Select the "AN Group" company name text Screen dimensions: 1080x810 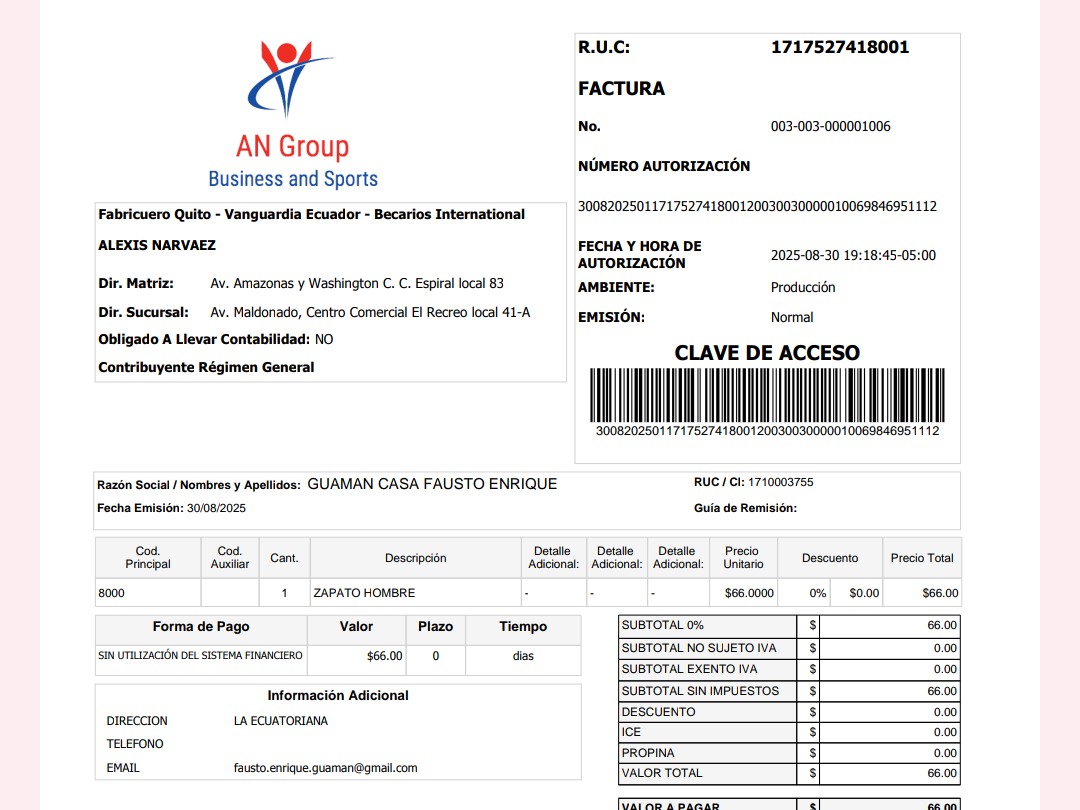[293, 146]
